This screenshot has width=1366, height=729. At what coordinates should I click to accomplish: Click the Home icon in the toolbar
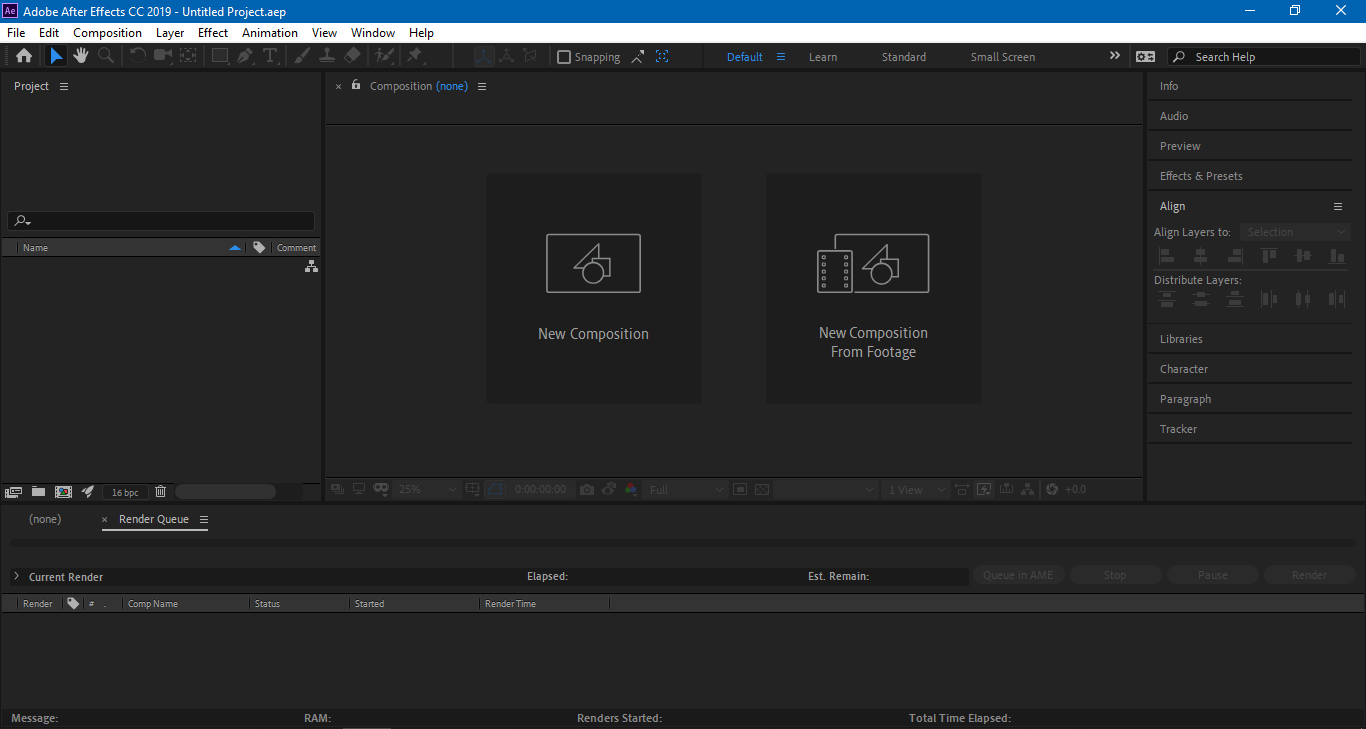tap(24, 56)
